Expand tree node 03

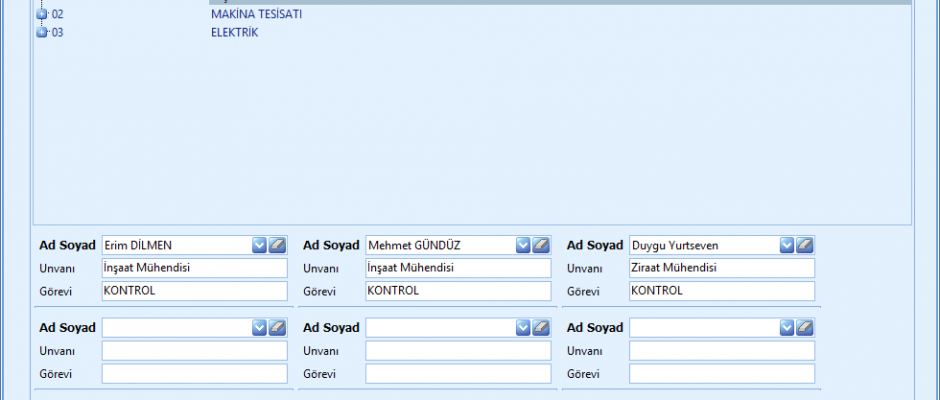(42, 33)
